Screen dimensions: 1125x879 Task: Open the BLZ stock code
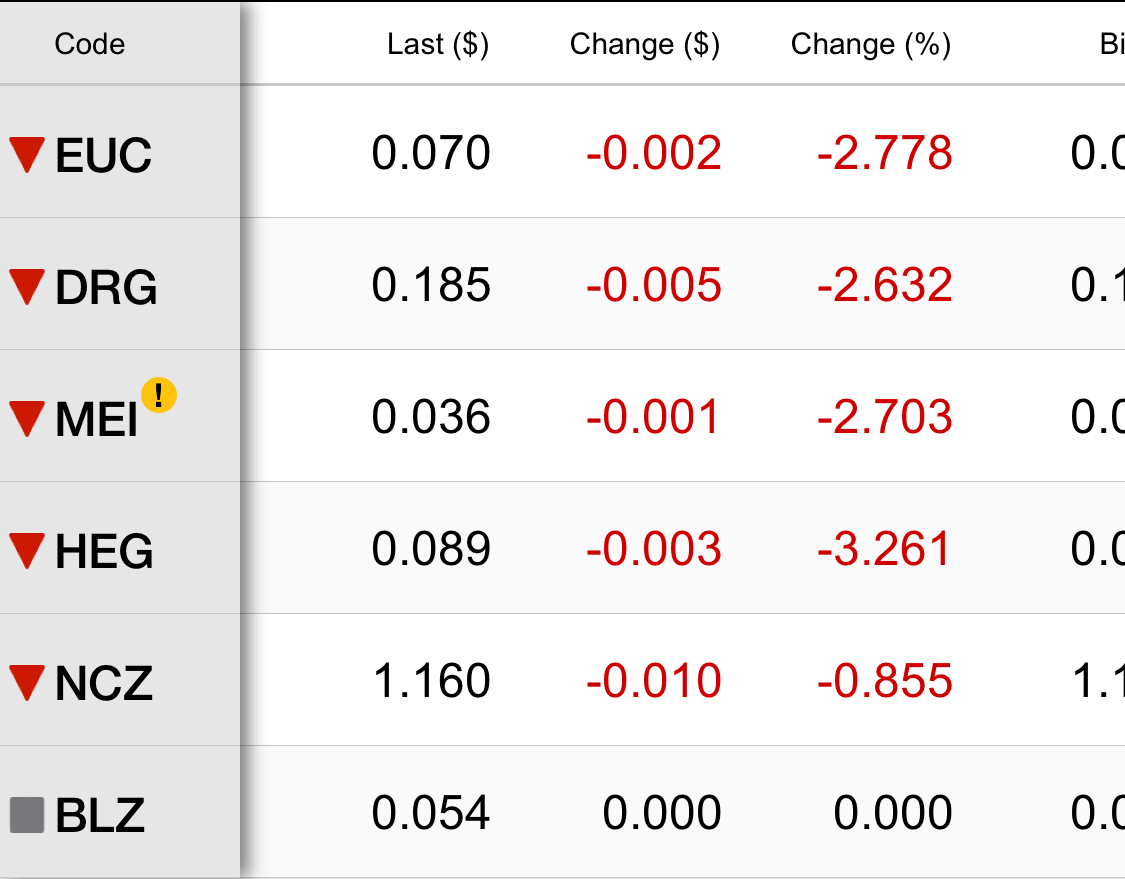tap(100, 815)
